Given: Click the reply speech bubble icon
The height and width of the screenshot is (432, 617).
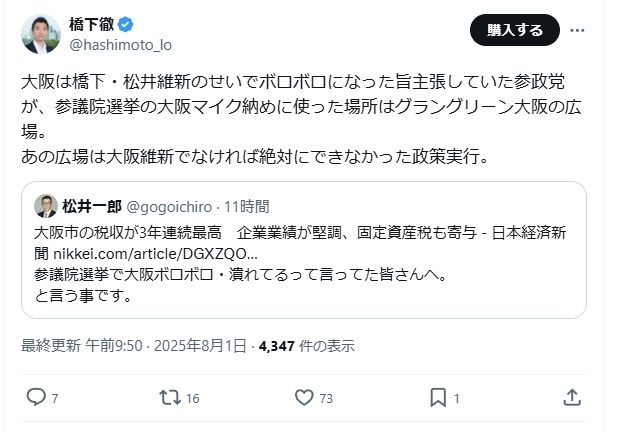Looking at the screenshot, I should (36, 397).
